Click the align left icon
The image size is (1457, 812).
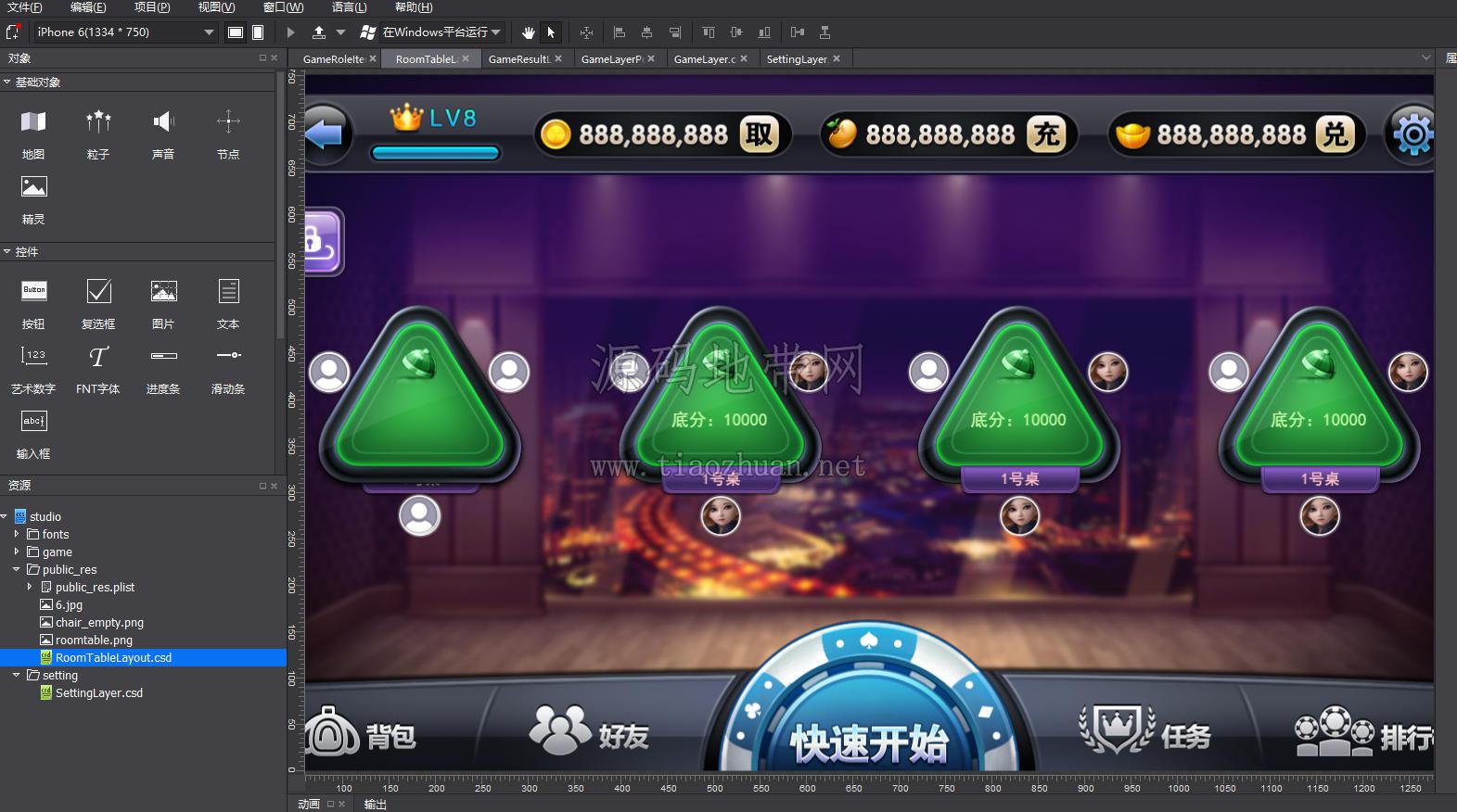coord(620,32)
